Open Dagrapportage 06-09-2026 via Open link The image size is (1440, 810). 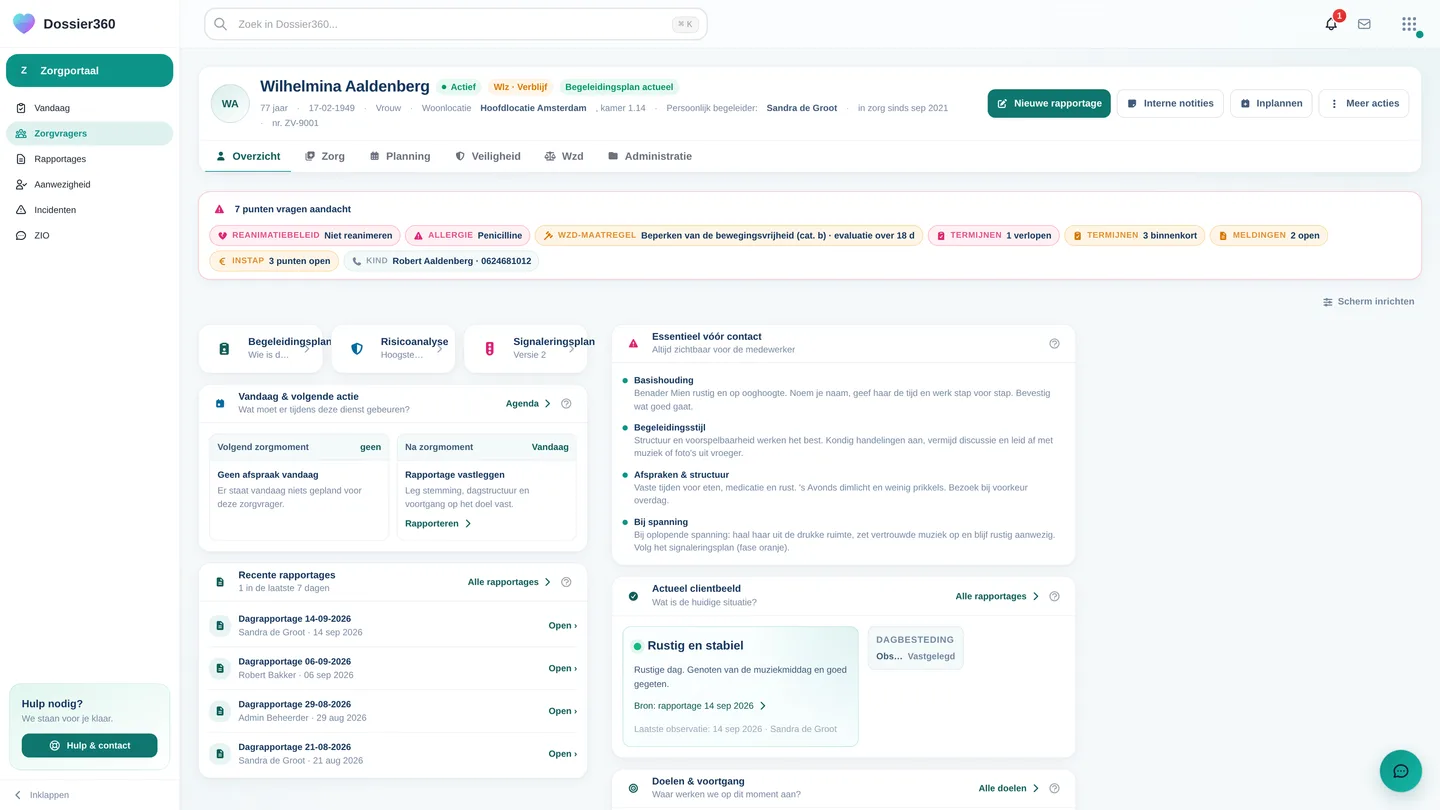(x=562, y=668)
